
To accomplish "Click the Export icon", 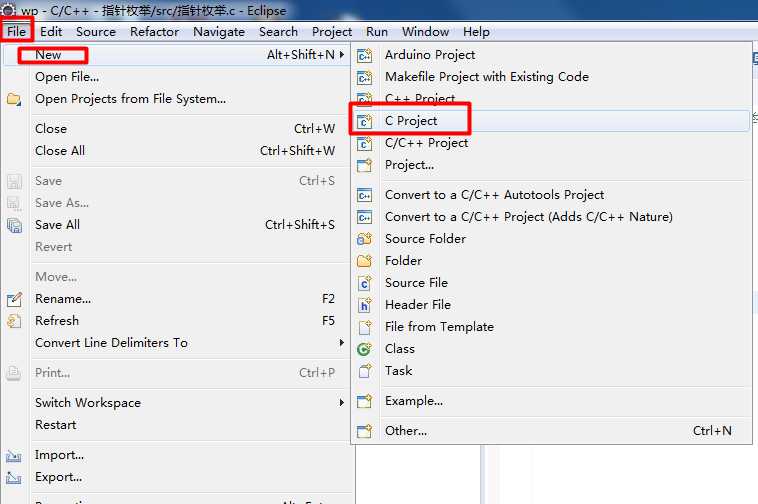I will (14, 477).
